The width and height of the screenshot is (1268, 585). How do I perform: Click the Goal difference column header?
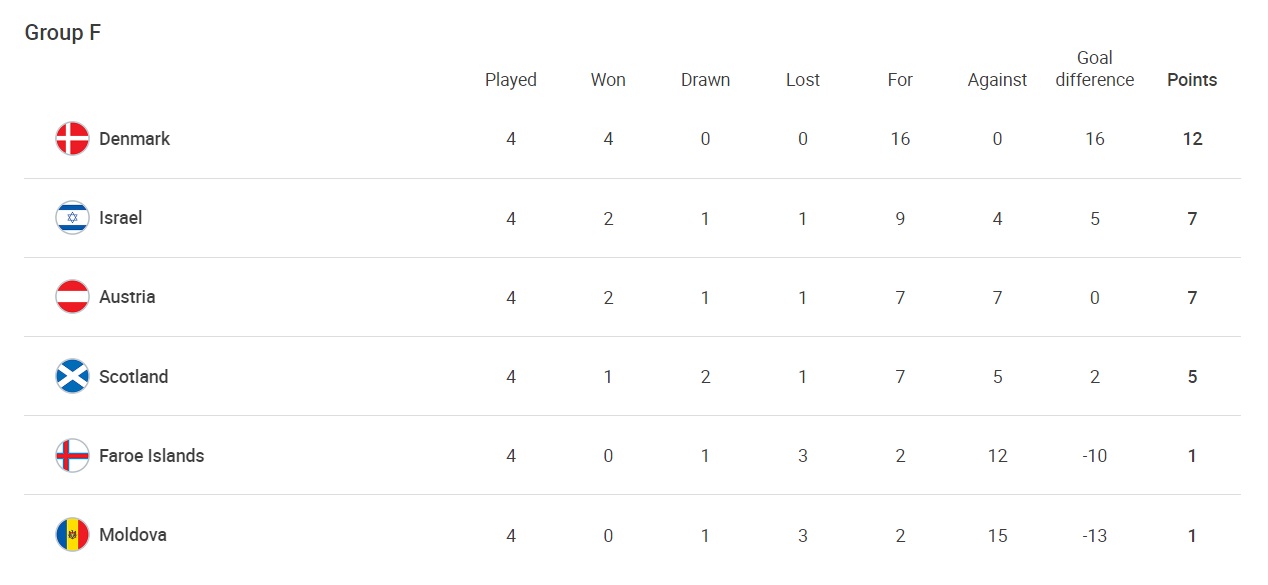[1095, 69]
